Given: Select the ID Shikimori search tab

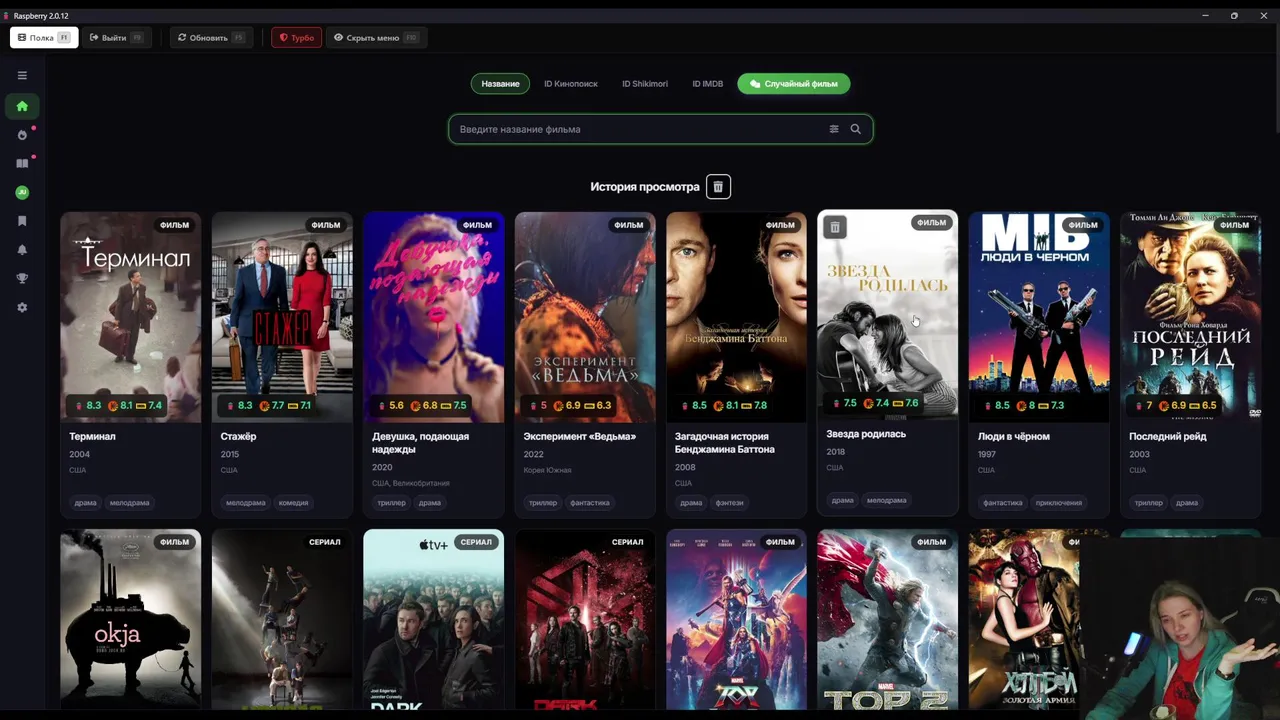Looking at the screenshot, I should (645, 84).
